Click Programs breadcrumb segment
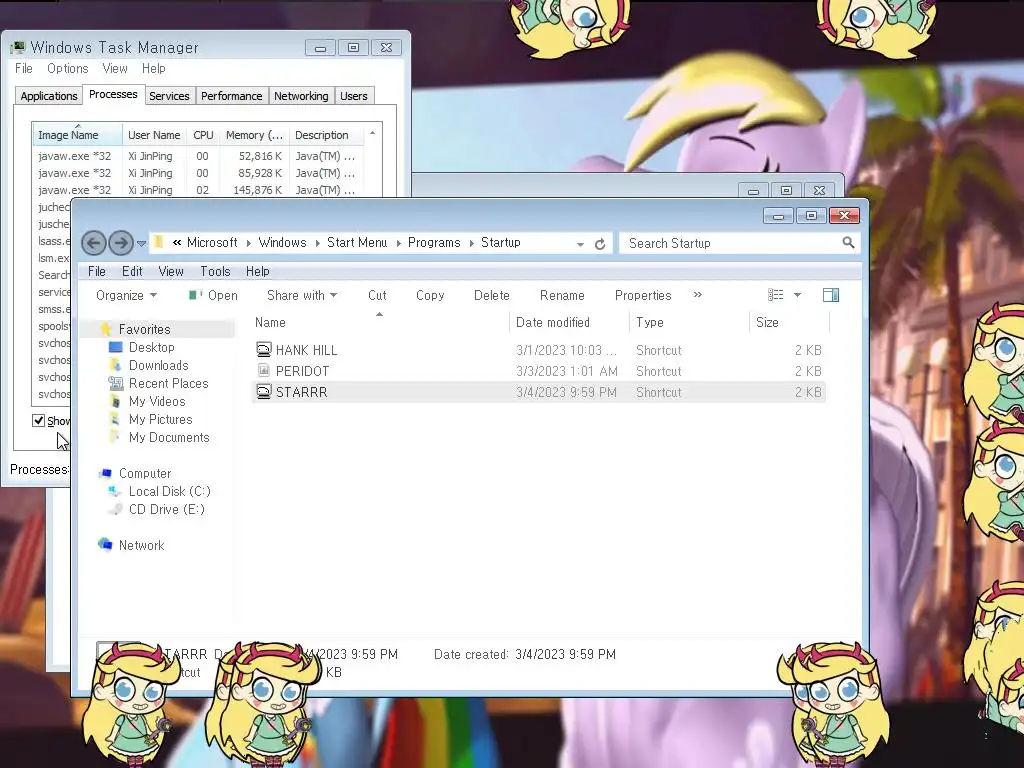1024x768 pixels. (434, 242)
